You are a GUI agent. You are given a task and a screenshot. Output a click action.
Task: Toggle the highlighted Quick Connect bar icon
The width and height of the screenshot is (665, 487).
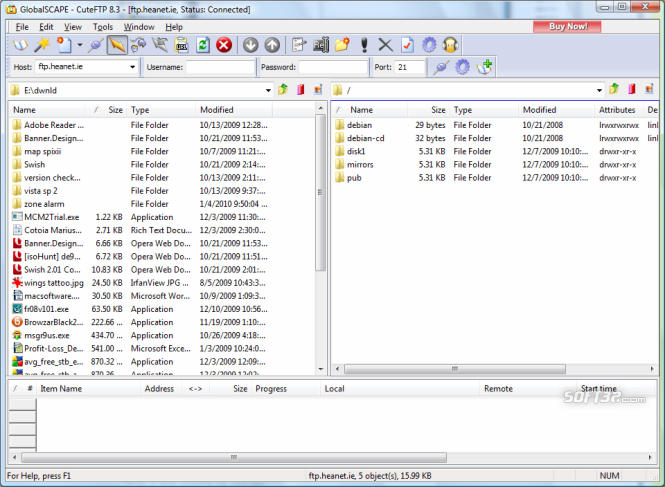[x=117, y=45]
